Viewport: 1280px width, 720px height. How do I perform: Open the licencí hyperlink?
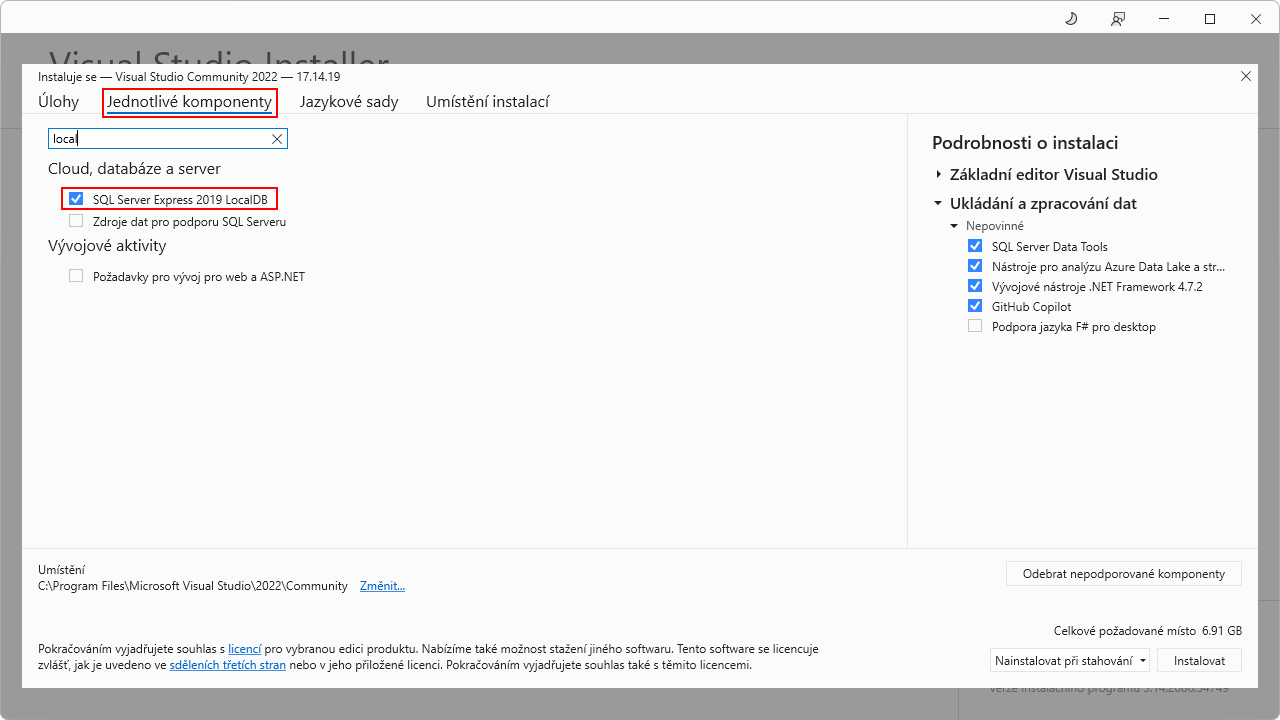tap(244, 648)
